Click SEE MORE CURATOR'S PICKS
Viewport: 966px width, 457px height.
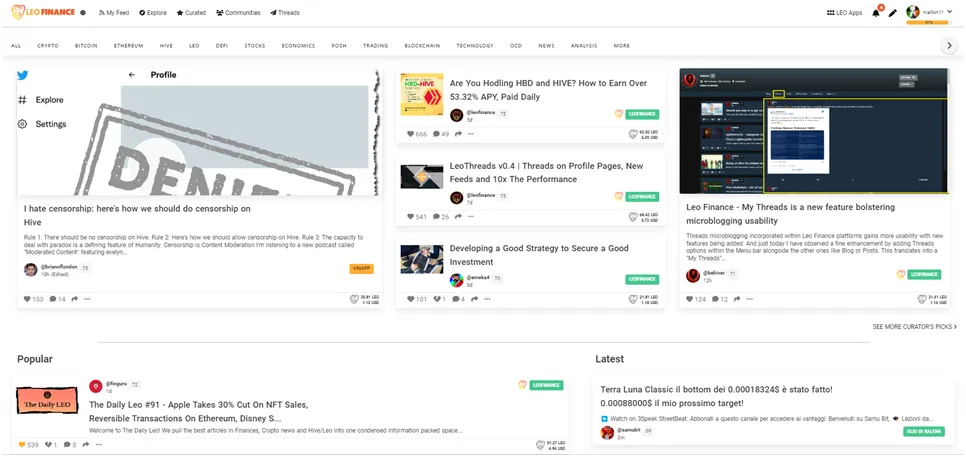[915, 327]
